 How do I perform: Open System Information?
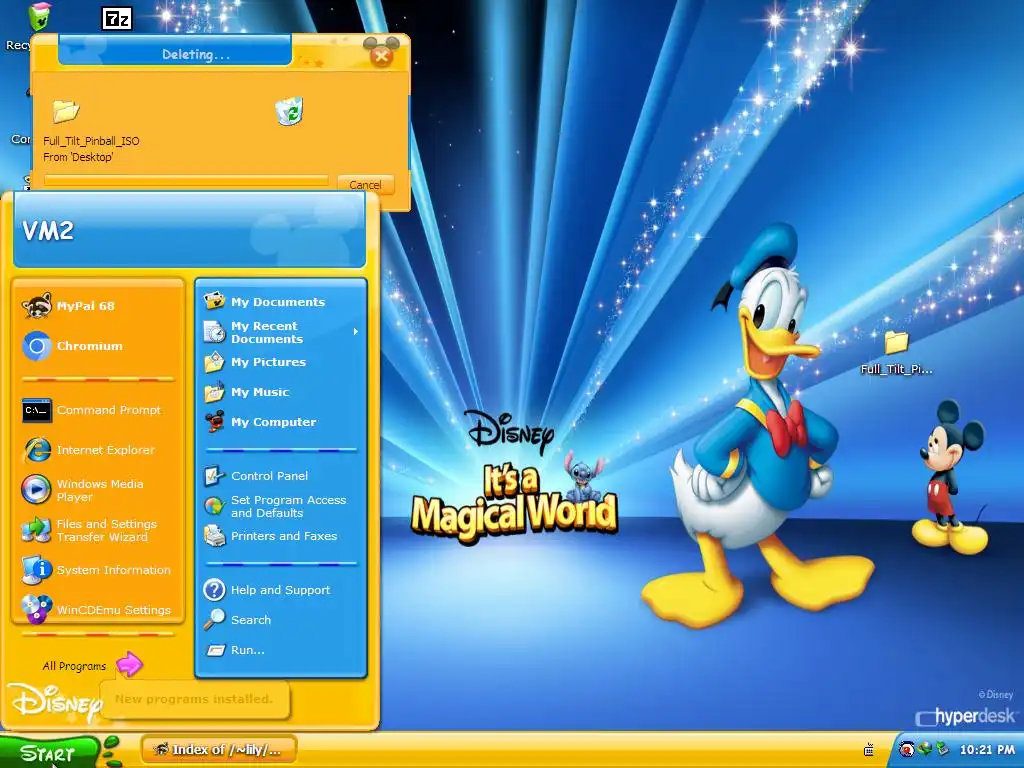pyautogui.click(x=98, y=570)
